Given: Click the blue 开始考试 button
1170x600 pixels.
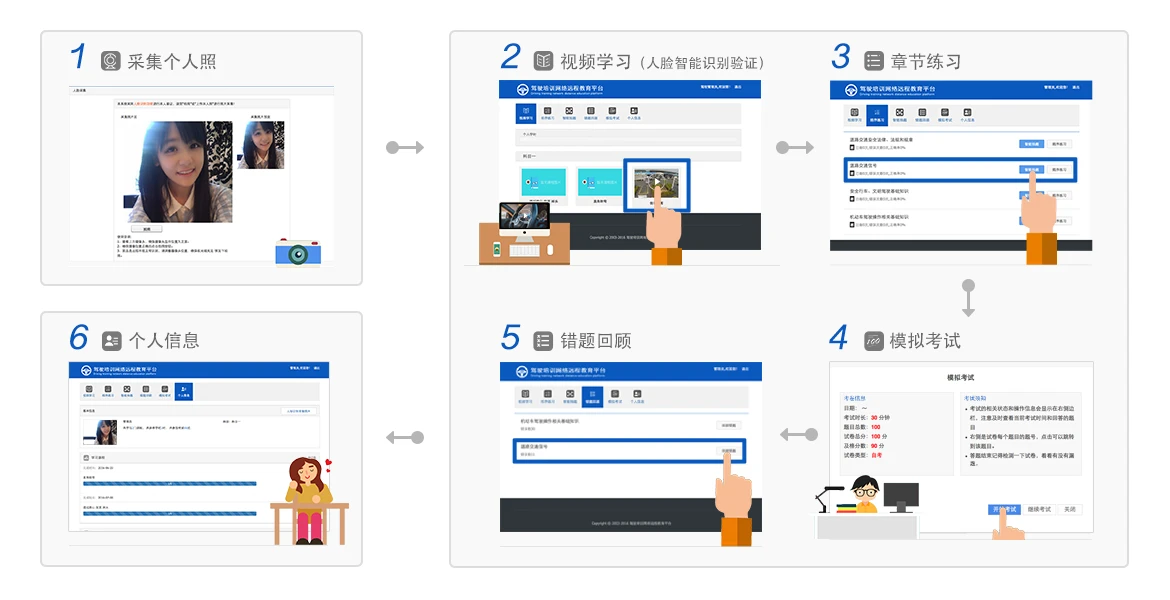Looking at the screenshot, I should point(1004,509).
